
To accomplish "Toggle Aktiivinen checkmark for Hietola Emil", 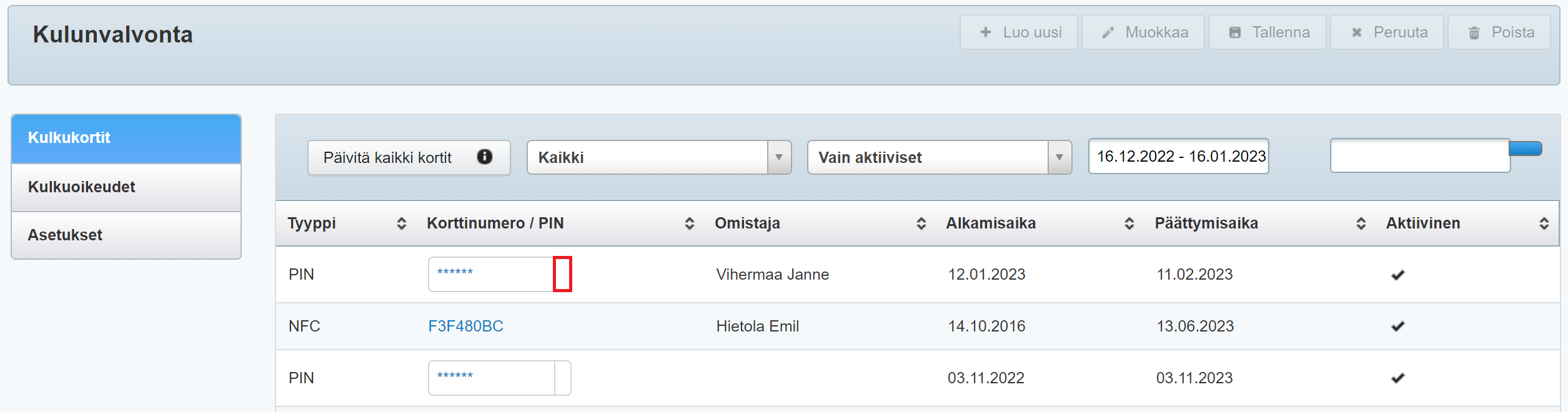I will [1398, 326].
